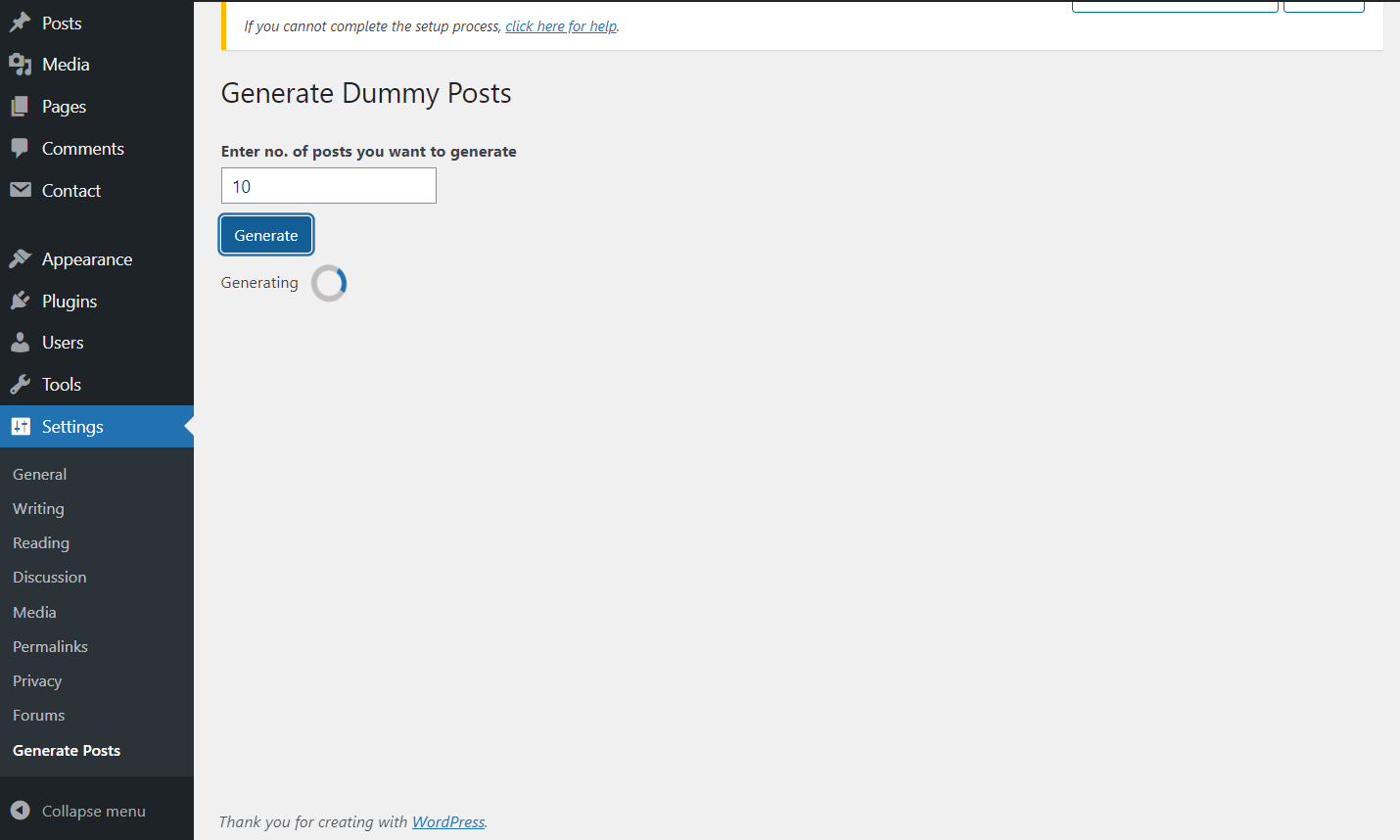Click the WordPress footer link
The height and width of the screenshot is (840, 1400).
pyautogui.click(x=447, y=821)
